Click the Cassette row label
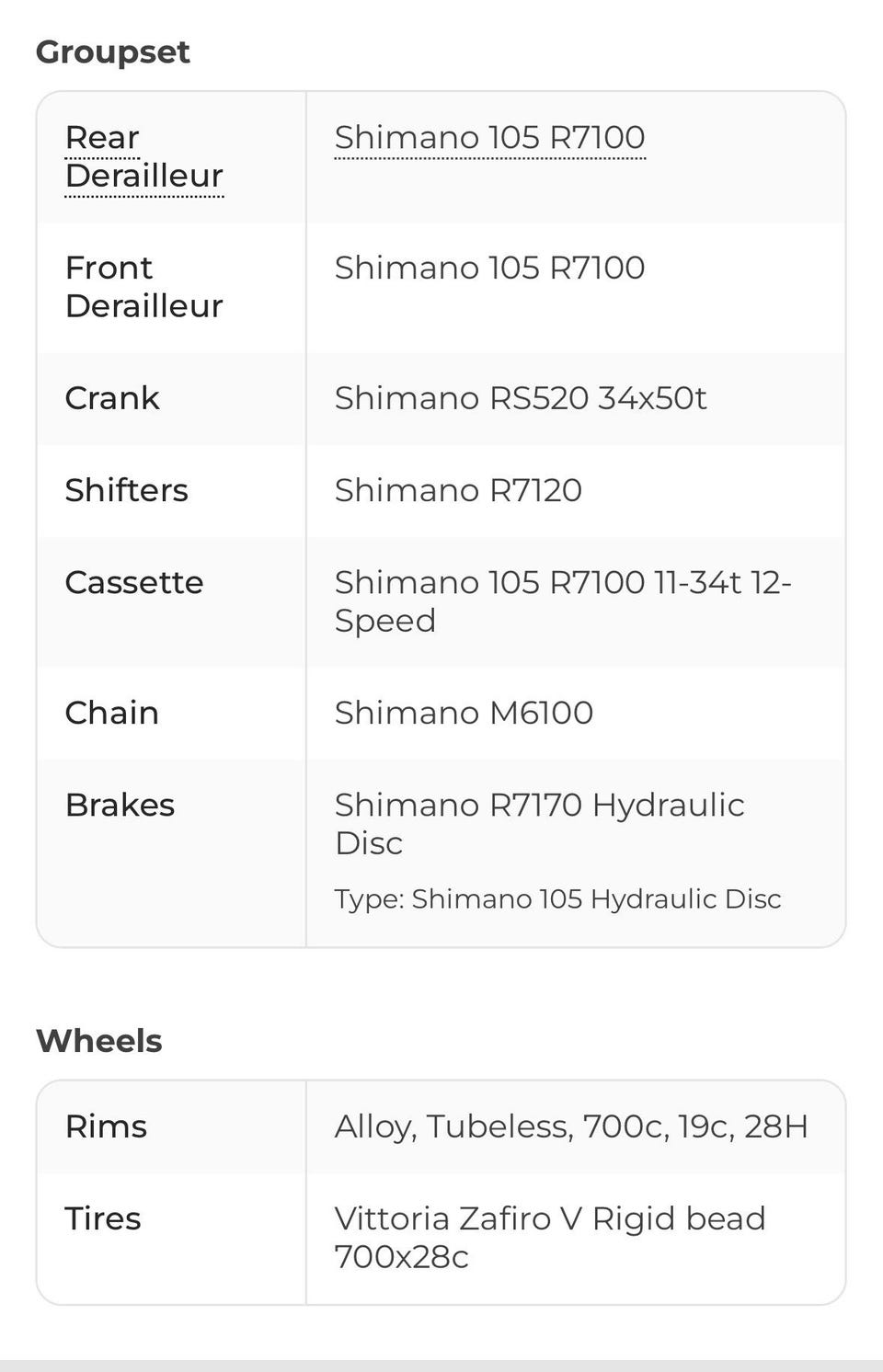This screenshot has height=1372, width=883. [x=134, y=582]
